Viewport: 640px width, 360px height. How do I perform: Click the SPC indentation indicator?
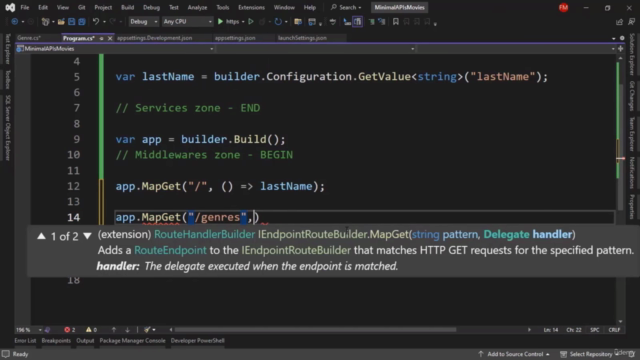tap(595, 329)
